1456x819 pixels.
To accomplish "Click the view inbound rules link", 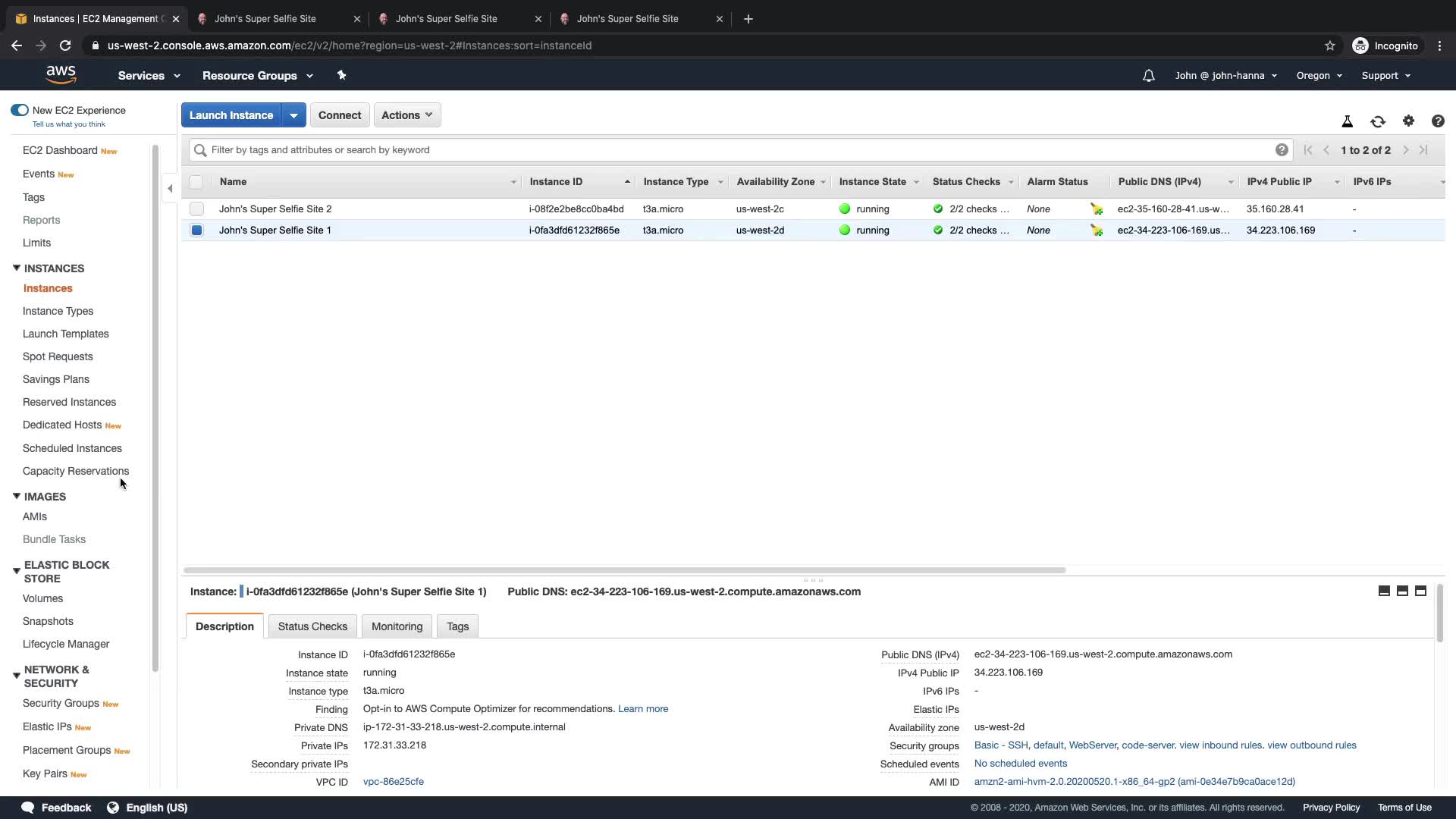I will [1220, 745].
